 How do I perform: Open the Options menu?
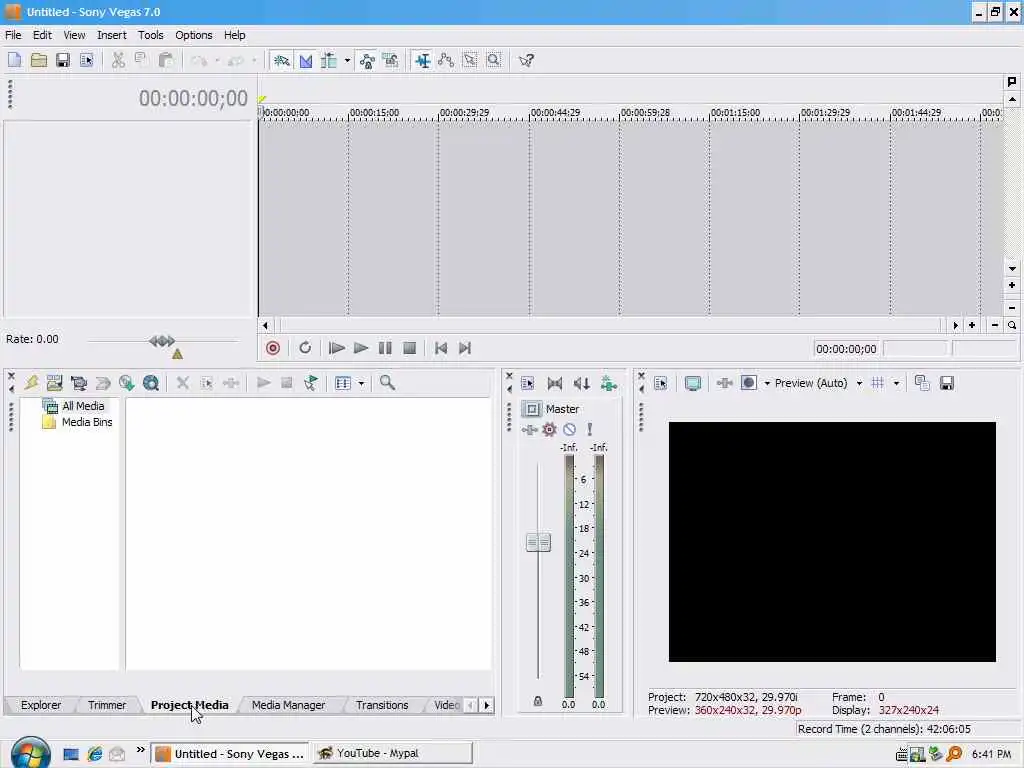pyautogui.click(x=193, y=35)
